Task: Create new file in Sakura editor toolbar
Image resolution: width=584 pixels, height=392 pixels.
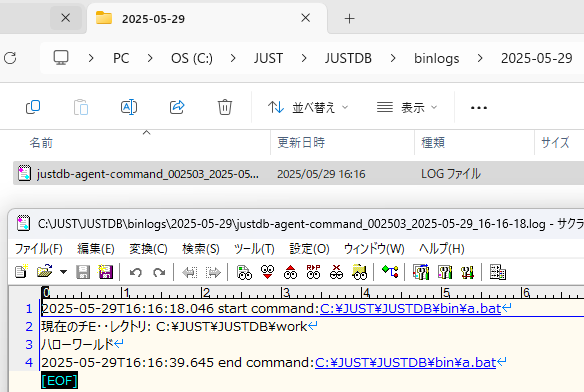Action: pos(21,272)
